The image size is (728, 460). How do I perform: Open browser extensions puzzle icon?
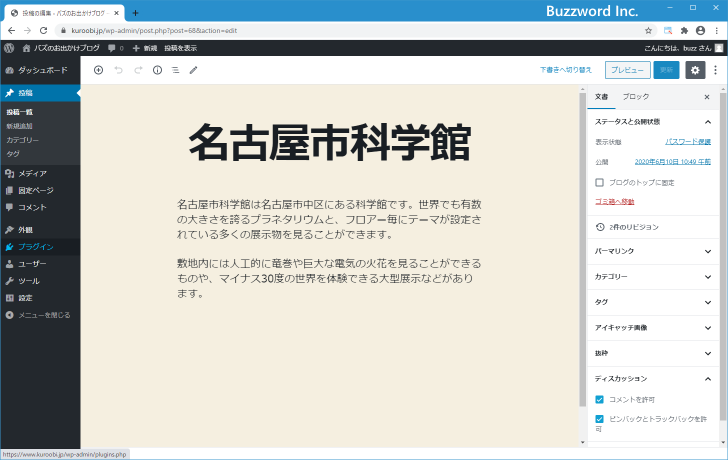(x=684, y=31)
